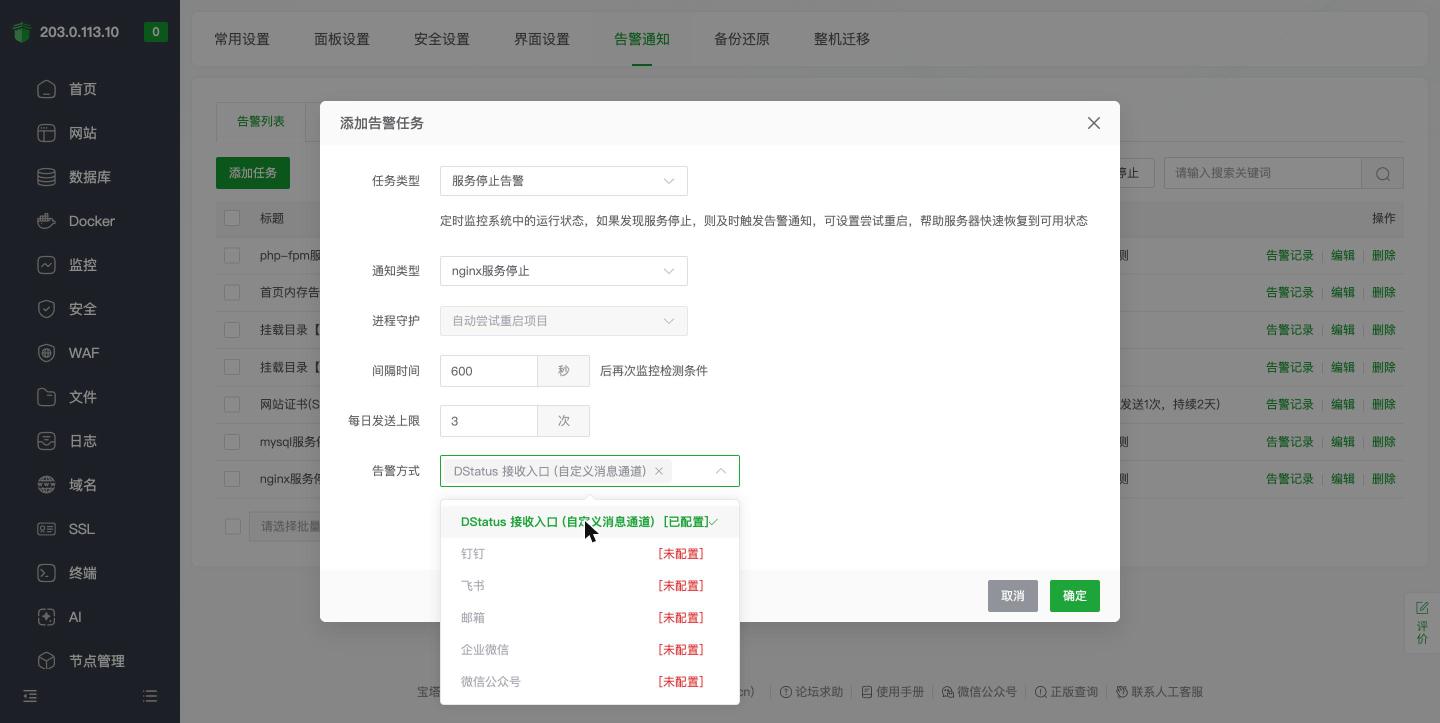Collapse the 告警方式 dropdown arrow
Screen dimensions: 1440x723
coord(720,471)
